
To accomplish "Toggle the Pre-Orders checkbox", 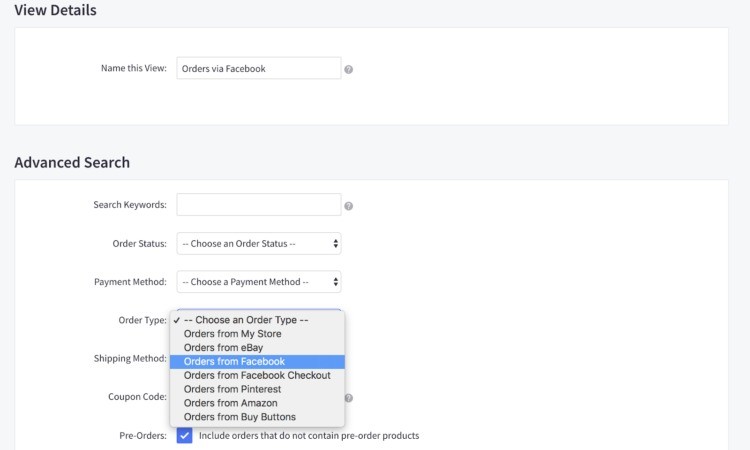I will click(185, 435).
